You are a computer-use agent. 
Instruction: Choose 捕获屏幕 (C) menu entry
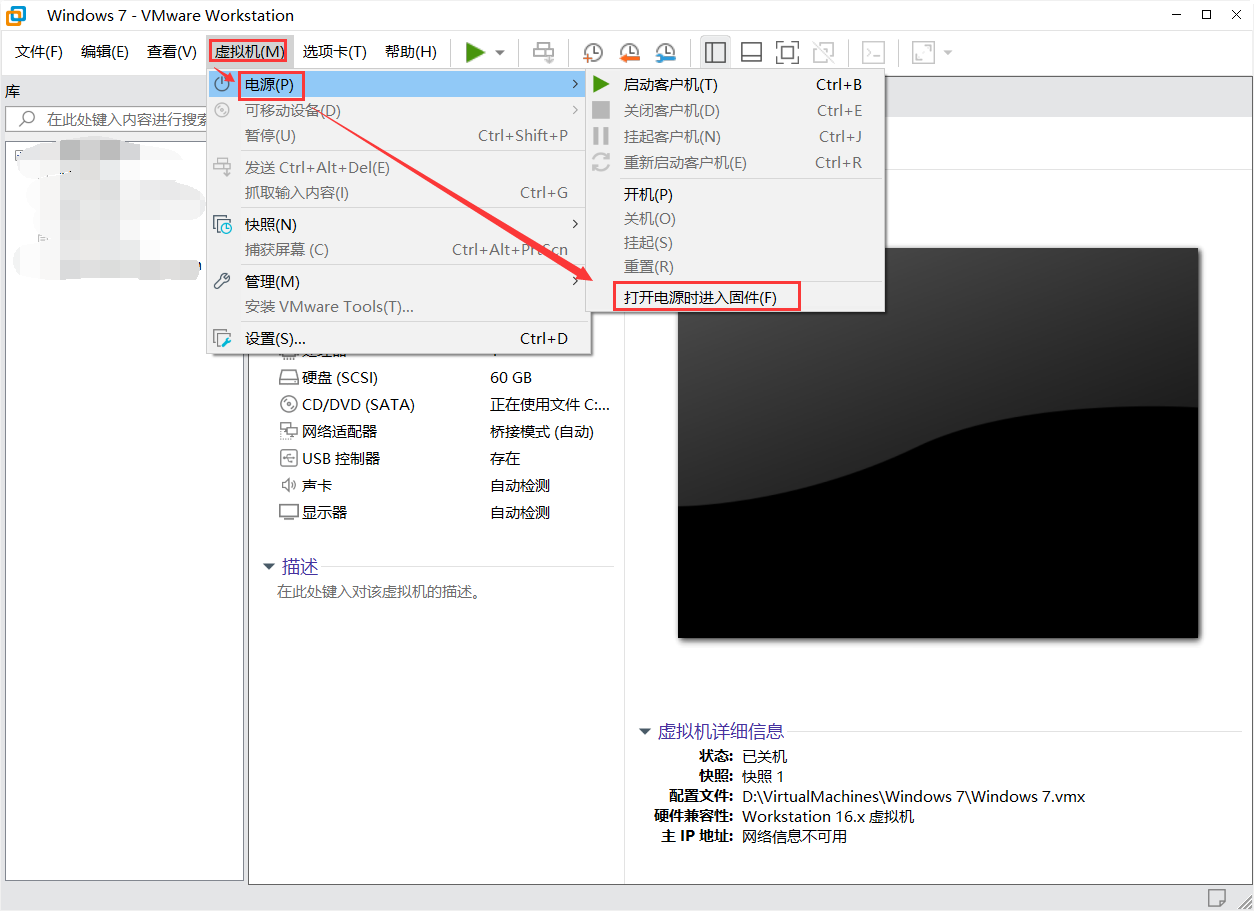[x=398, y=250]
